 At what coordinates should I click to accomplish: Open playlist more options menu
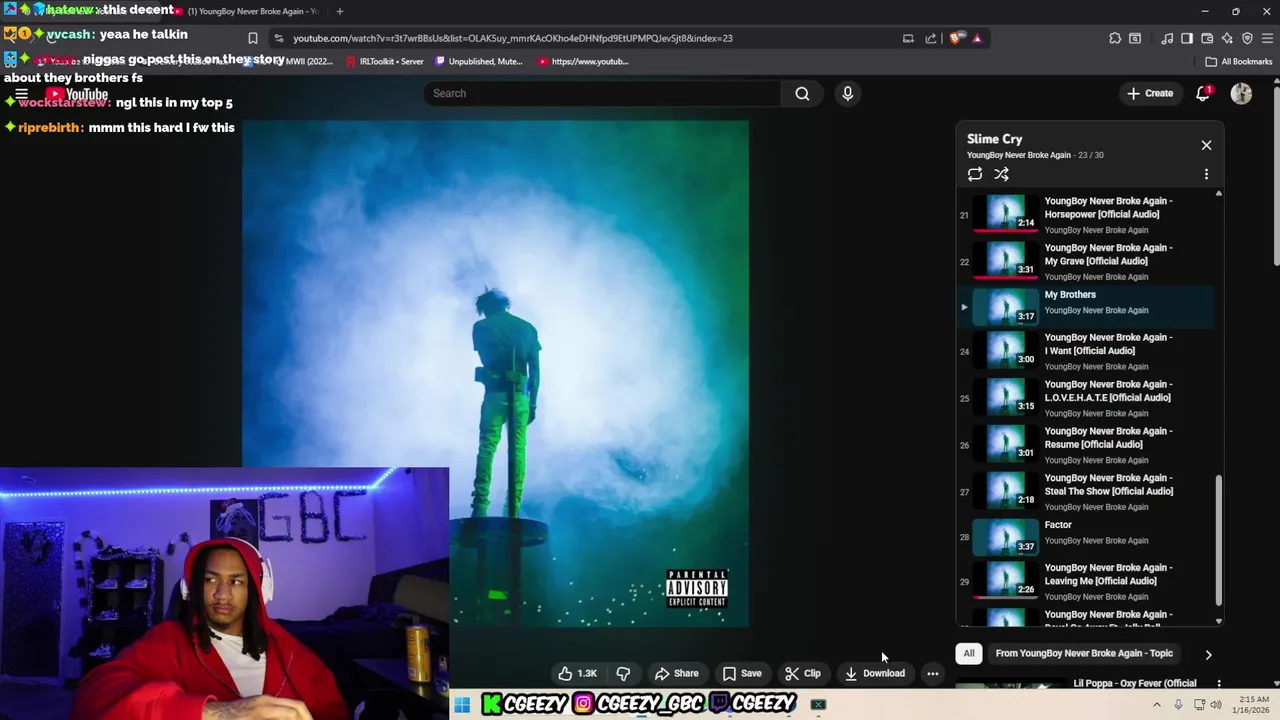coord(1206,174)
